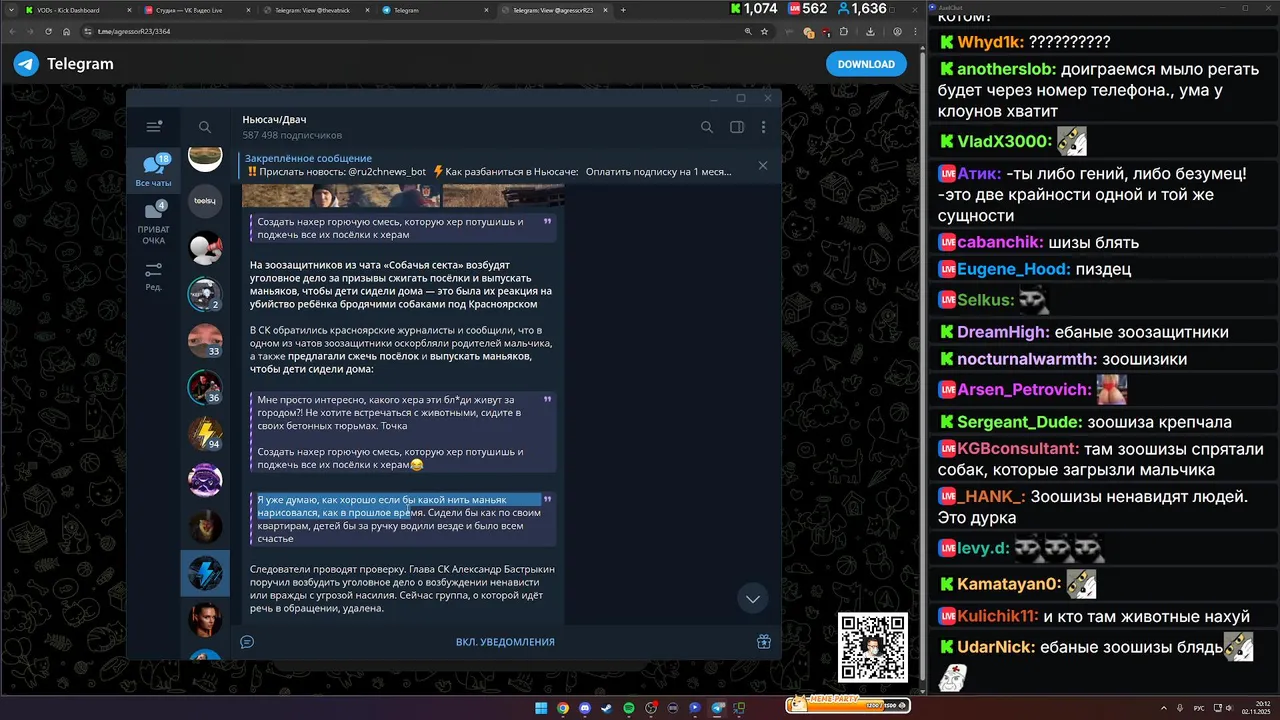The height and width of the screenshot is (720, 1280).
Task: Select the active blue lightning channel
Action: [205, 573]
